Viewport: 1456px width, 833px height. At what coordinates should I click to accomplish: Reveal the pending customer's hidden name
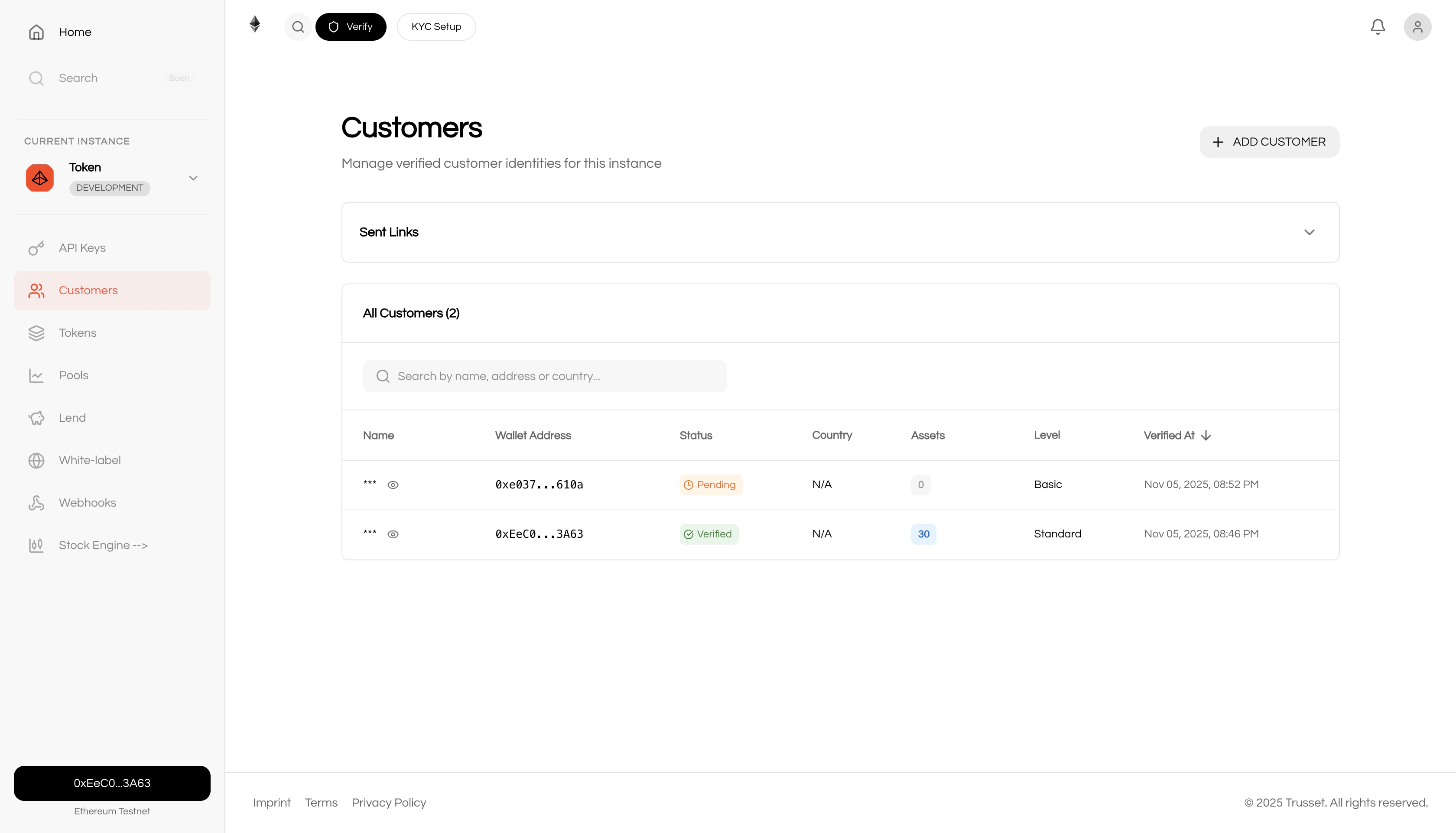(393, 485)
